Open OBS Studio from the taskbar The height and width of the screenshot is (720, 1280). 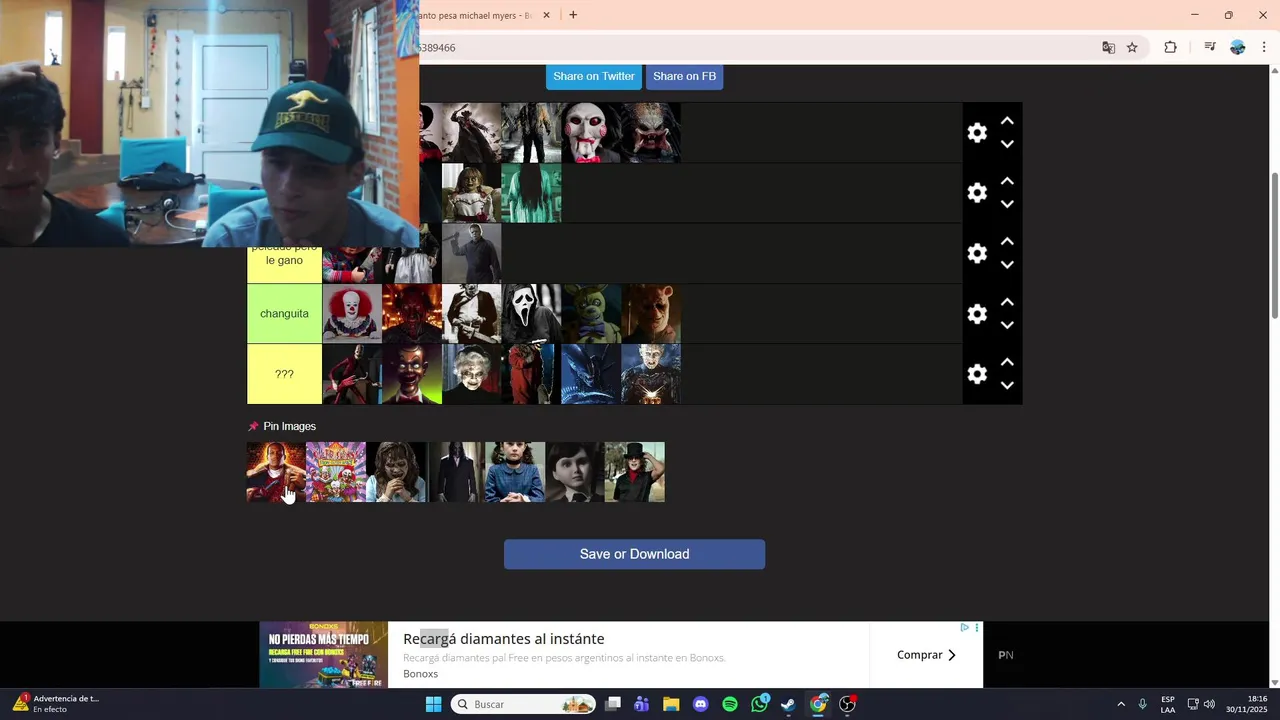848,704
